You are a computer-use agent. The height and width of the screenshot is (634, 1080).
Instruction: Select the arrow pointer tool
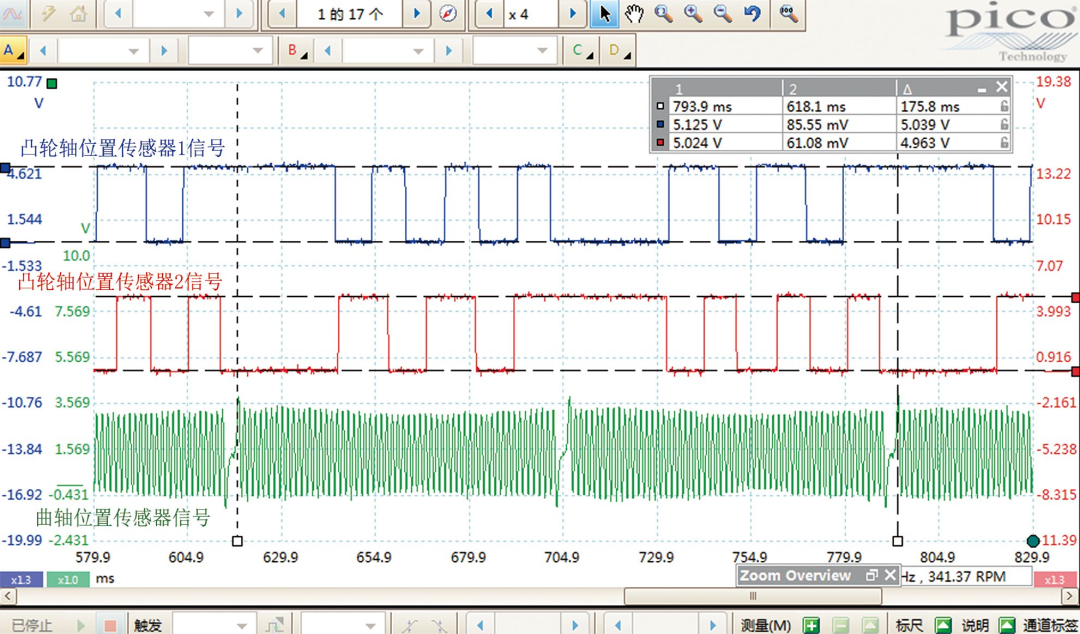coord(605,14)
